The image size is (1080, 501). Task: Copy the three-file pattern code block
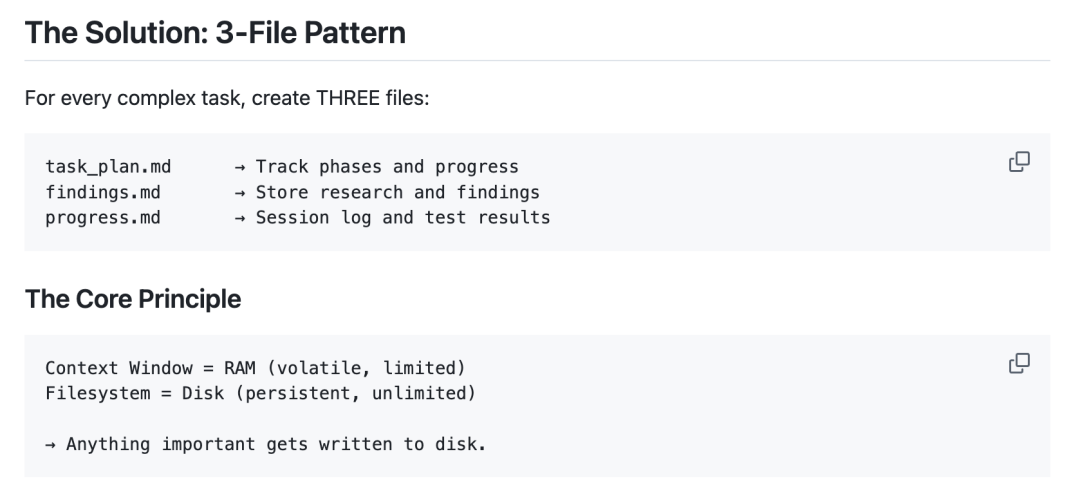pyautogui.click(x=1019, y=162)
